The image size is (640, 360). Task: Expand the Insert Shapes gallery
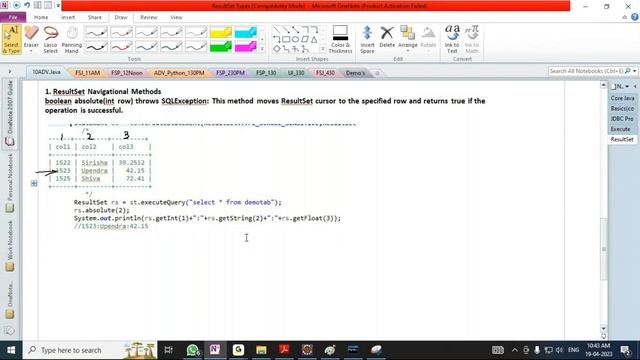(323, 49)
